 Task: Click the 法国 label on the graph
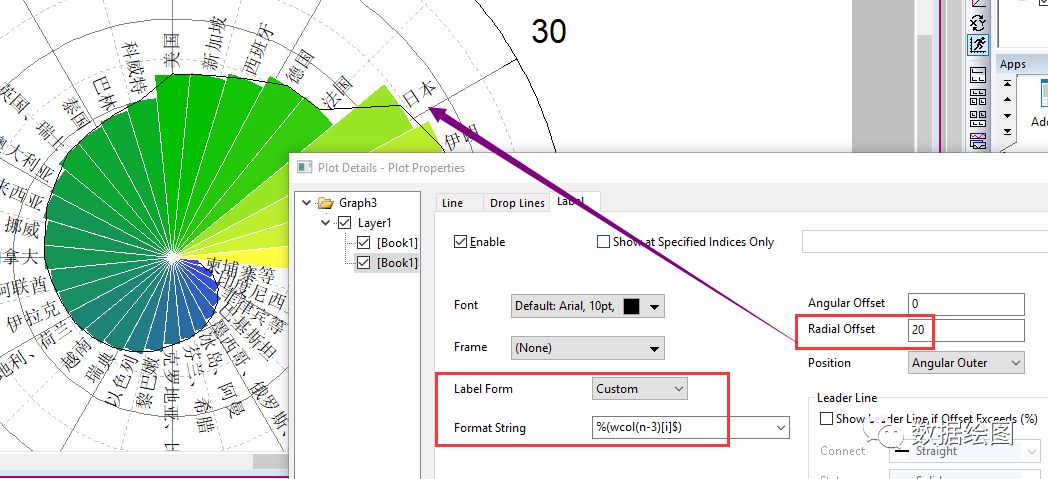[x=337, y=92]
